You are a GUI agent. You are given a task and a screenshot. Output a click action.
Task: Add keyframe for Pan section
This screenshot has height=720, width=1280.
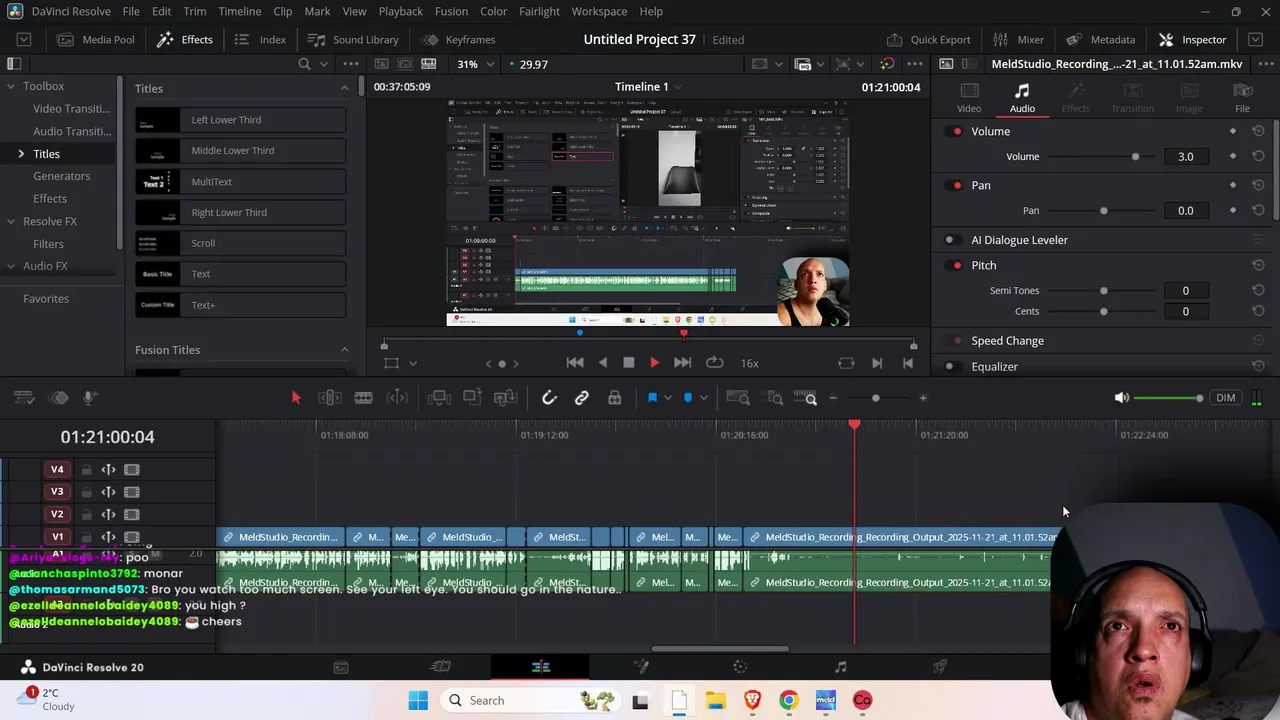tap(1232, 185)
